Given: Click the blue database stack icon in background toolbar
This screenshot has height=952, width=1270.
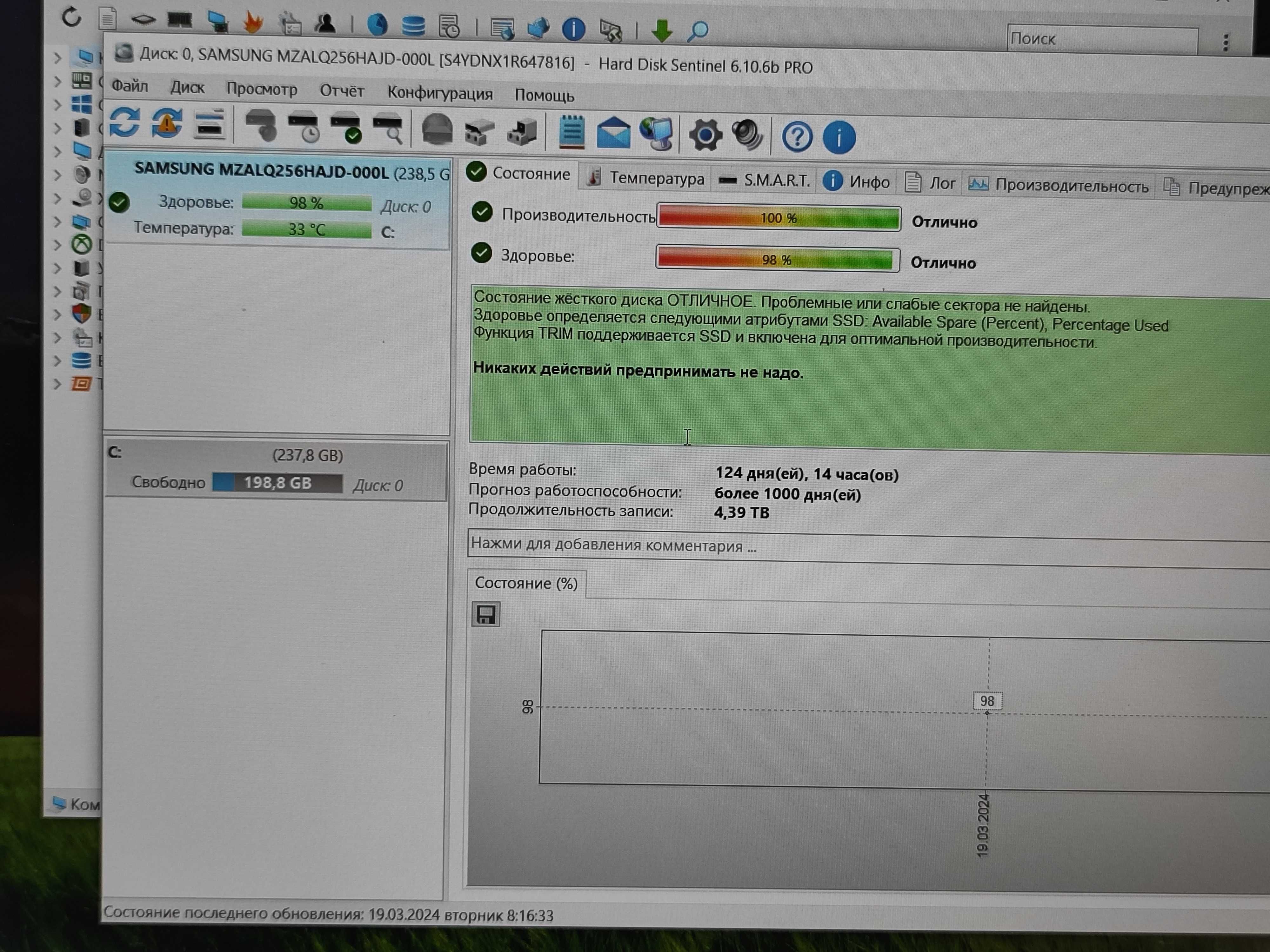Looking at the screenshot, I should point(413,26).
